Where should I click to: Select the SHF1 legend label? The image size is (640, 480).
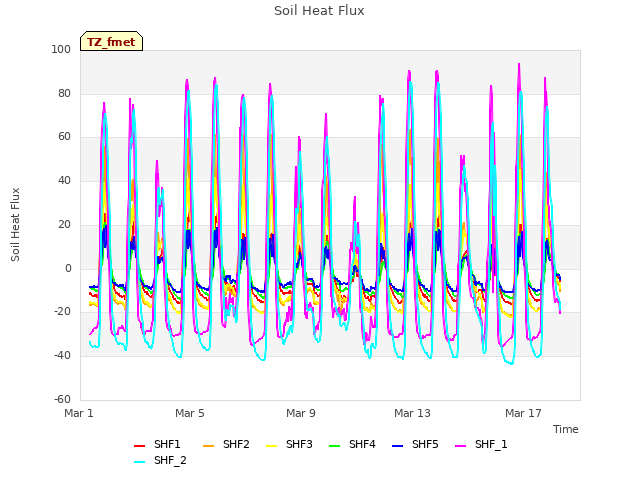(167, 444)
